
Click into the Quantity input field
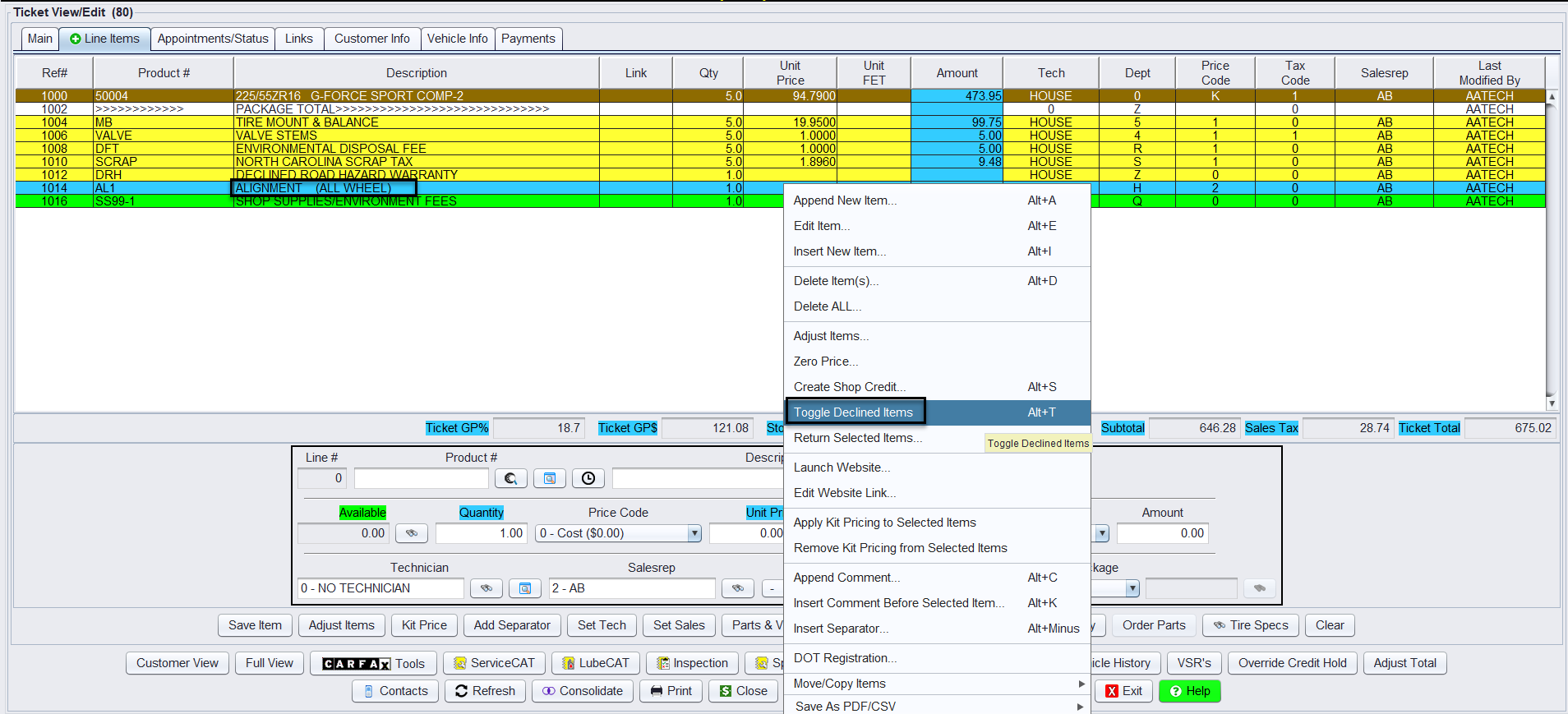tap(481, 533)
